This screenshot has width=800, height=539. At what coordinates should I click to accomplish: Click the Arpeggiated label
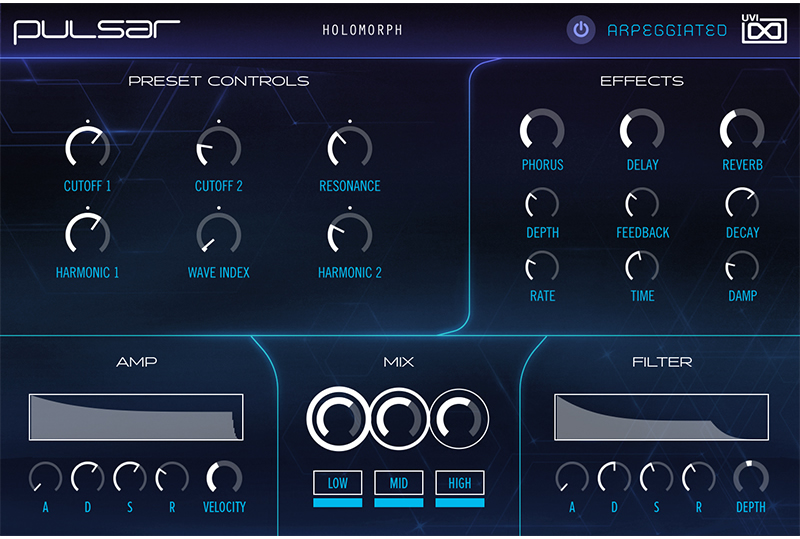point(667,31)
